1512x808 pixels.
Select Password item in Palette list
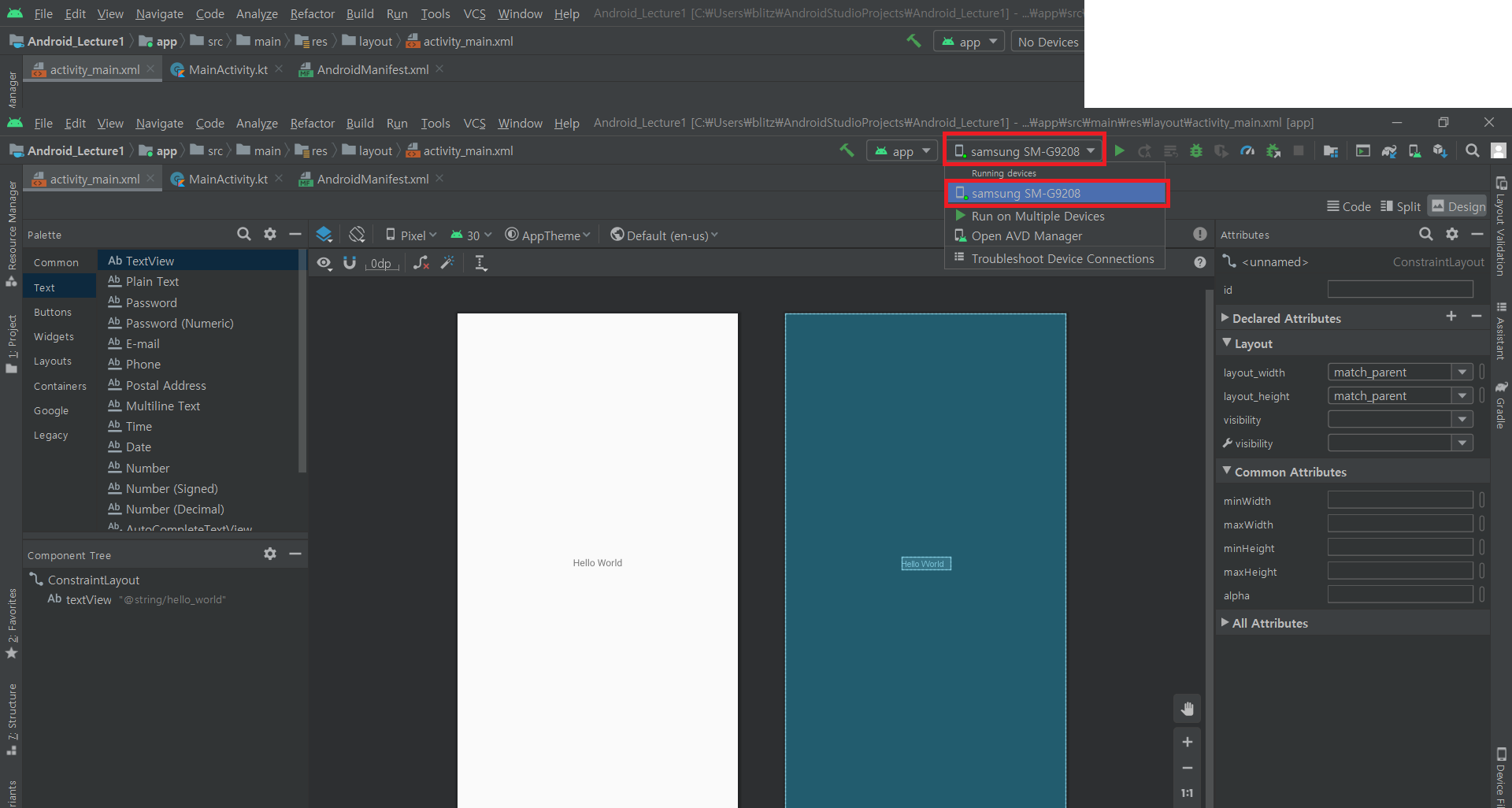coord(151,302)
